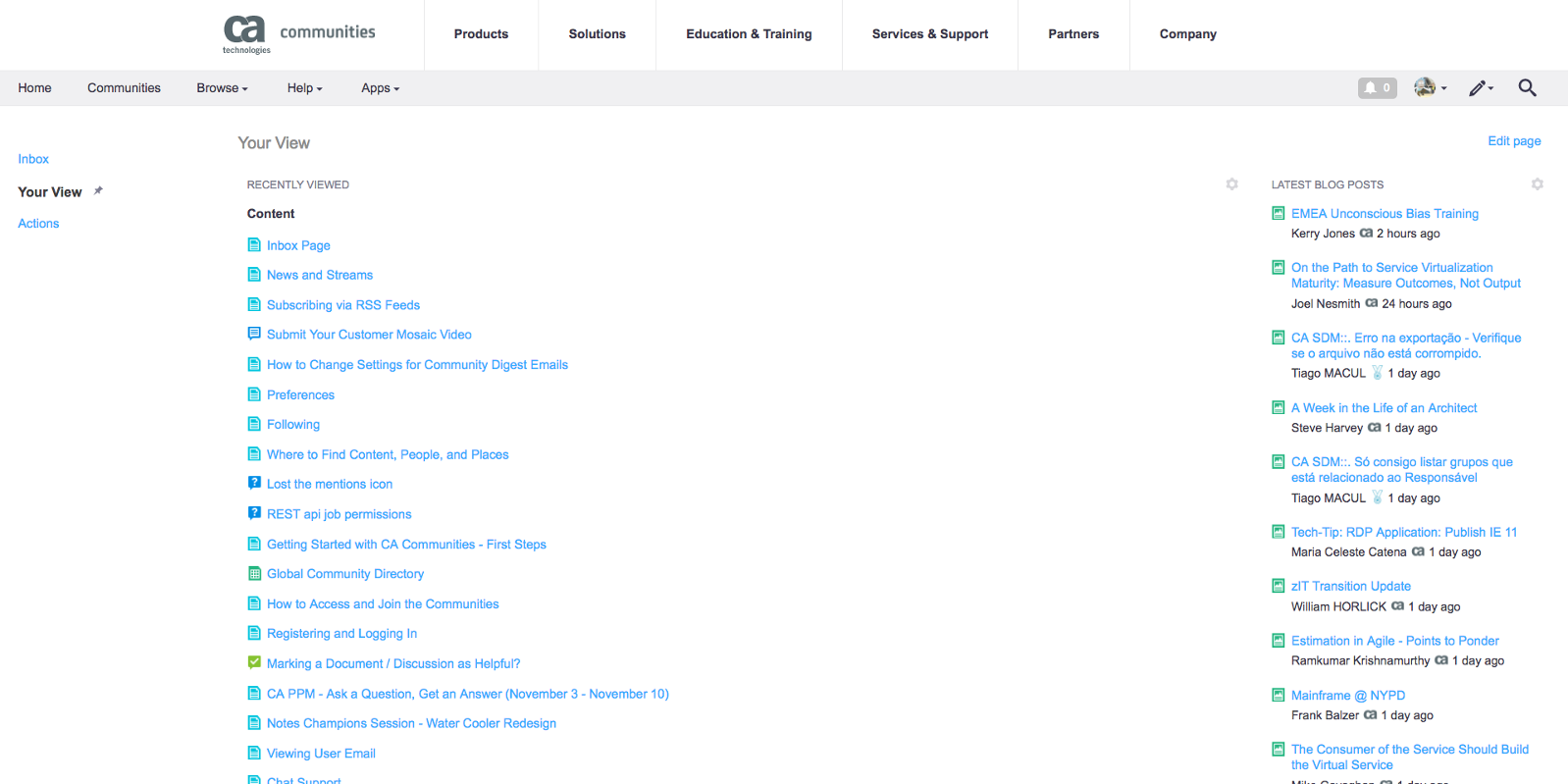Image resolution: width=1568 pixels, height=784 pixels.
Task: Click the document icon beside Following
Action: click(x=254, y=424)
